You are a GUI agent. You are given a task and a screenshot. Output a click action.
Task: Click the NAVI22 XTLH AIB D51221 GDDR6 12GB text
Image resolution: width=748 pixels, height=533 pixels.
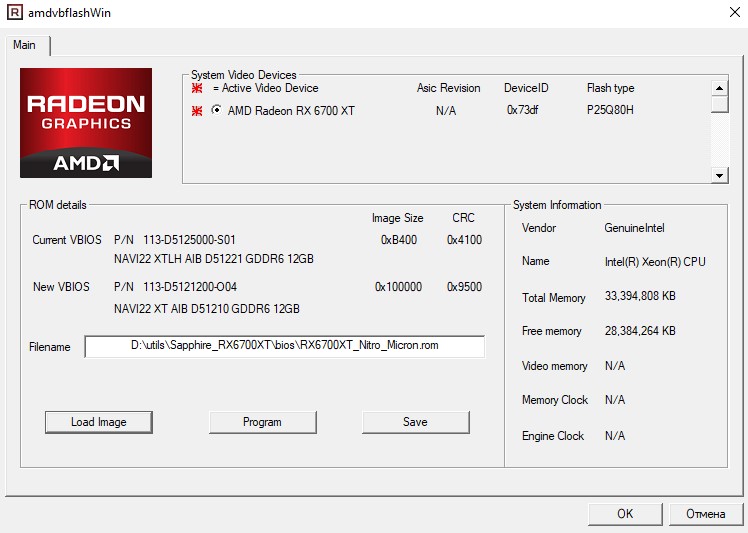[x=214, y=259]
